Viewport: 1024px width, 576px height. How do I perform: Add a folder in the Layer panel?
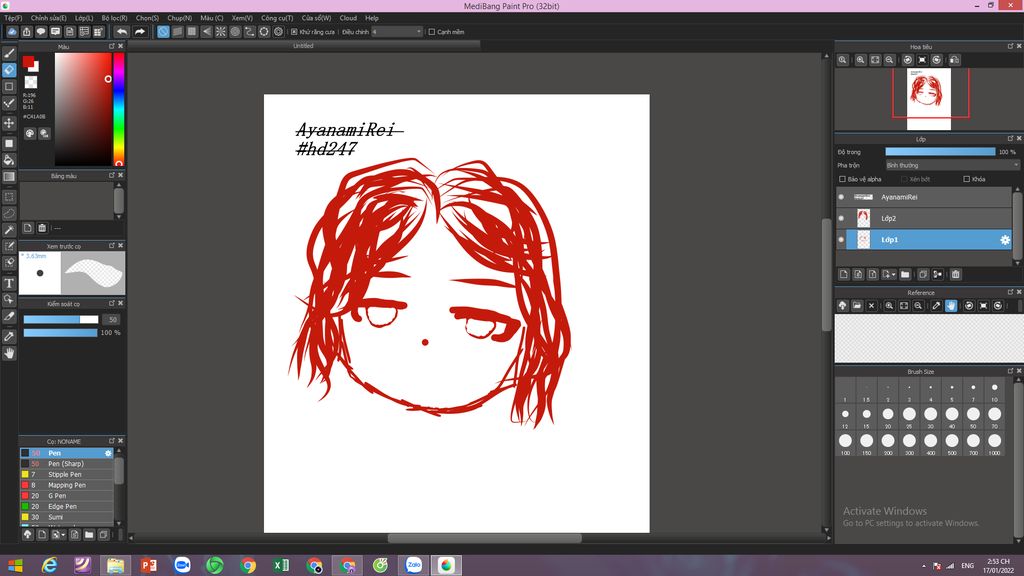(905, 274)
